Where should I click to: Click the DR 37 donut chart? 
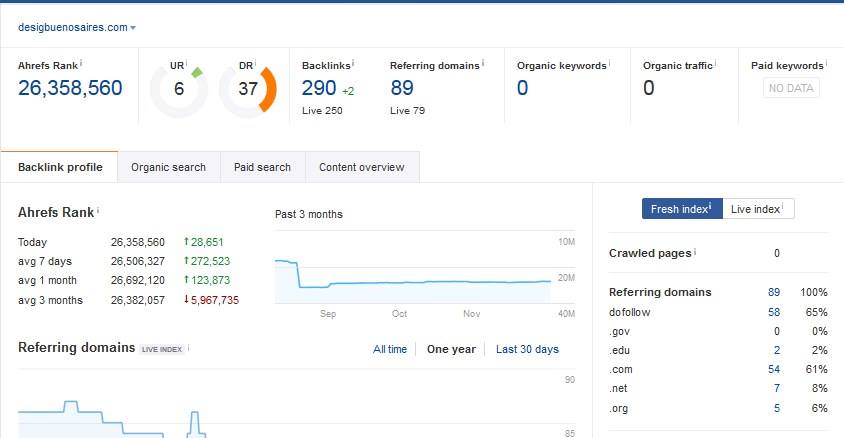point(247,89)
